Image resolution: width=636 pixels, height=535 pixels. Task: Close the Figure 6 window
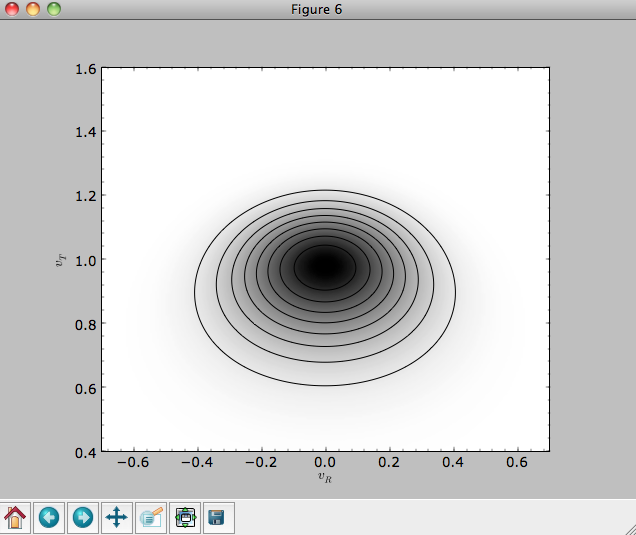coord(12,9)
